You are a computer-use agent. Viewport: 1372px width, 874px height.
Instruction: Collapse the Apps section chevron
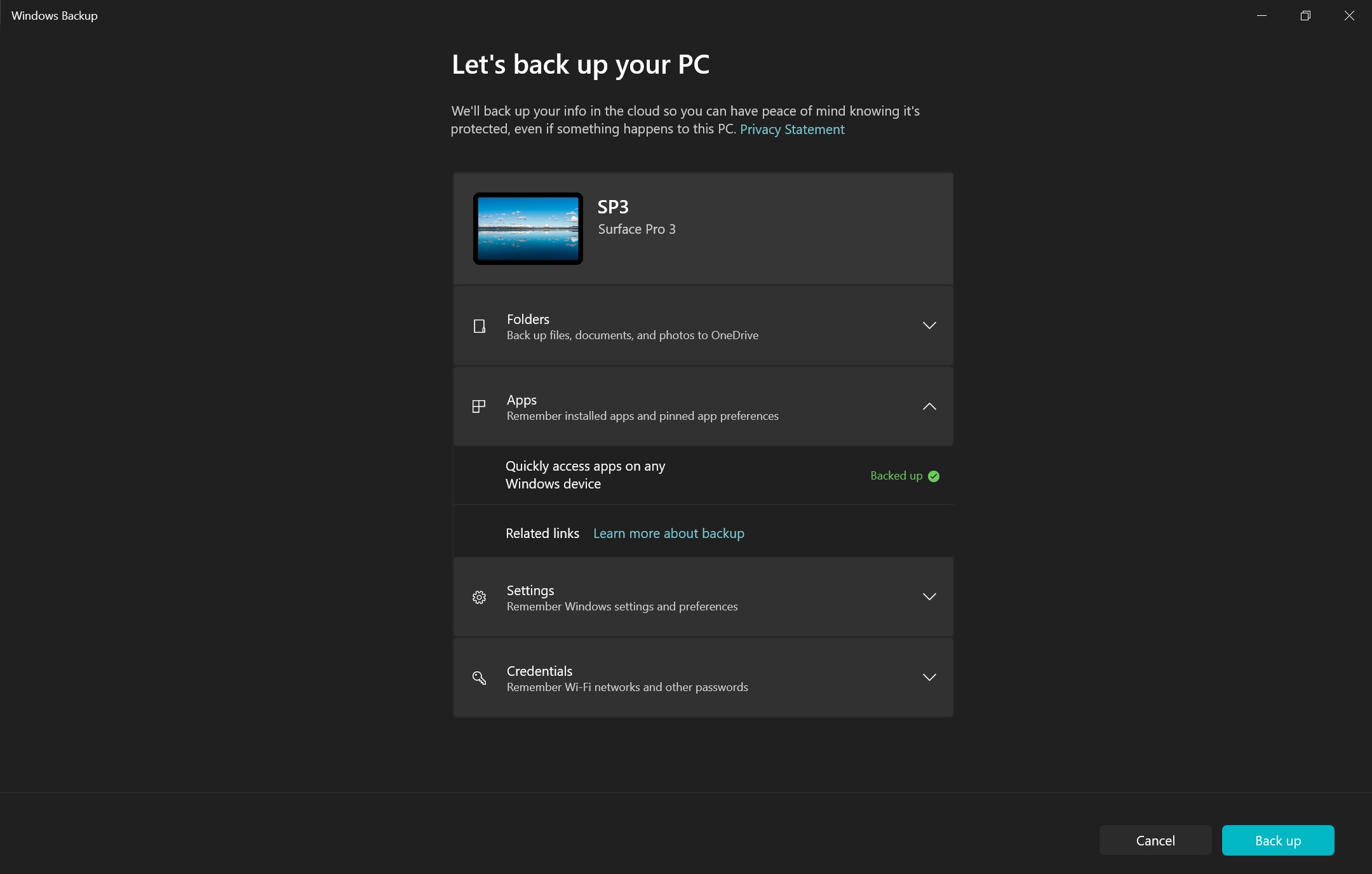point(929,407)
